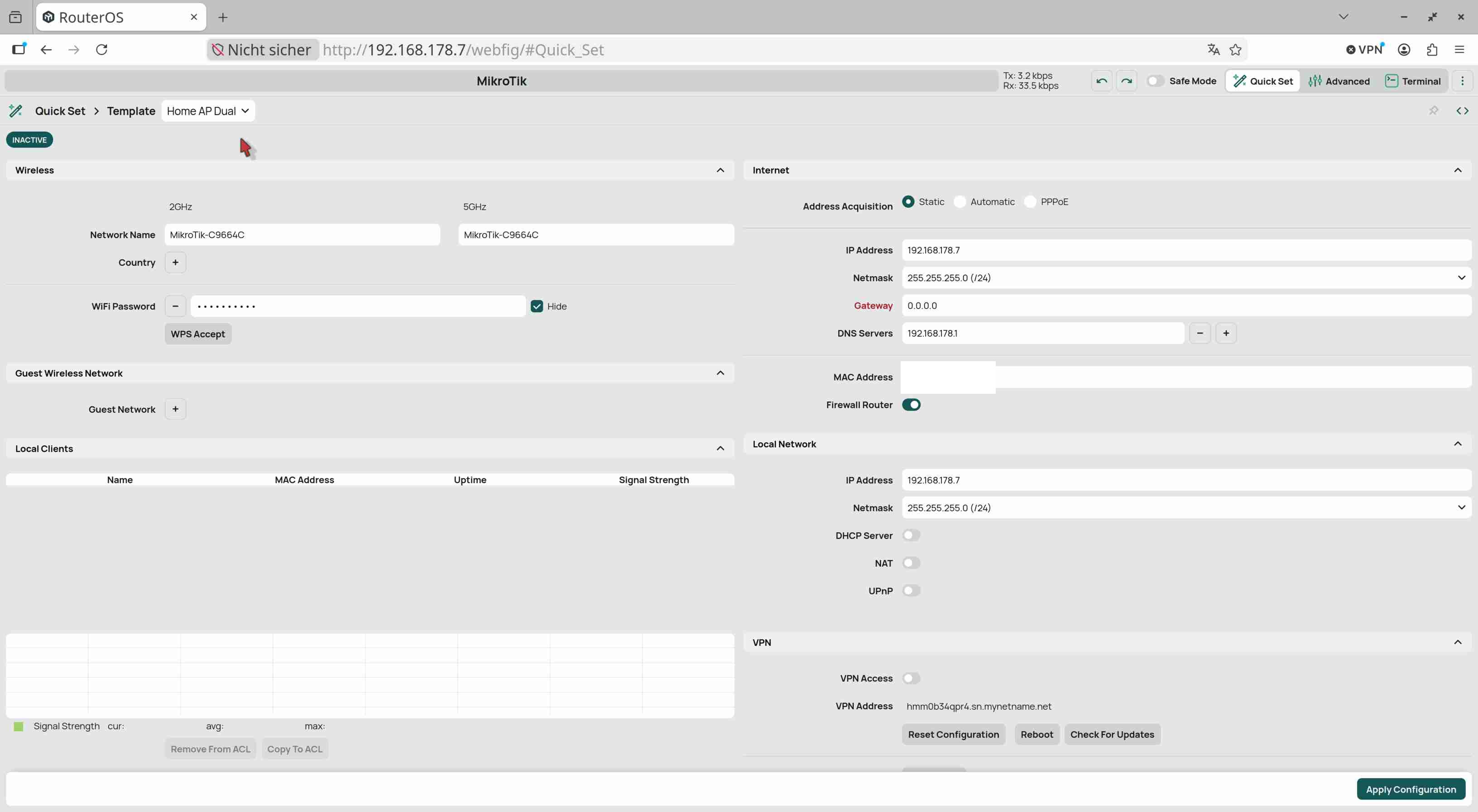Edit the 5GHz Network Name field
1478x812 pixels.
pyautogui.click(x=596, y=234)
